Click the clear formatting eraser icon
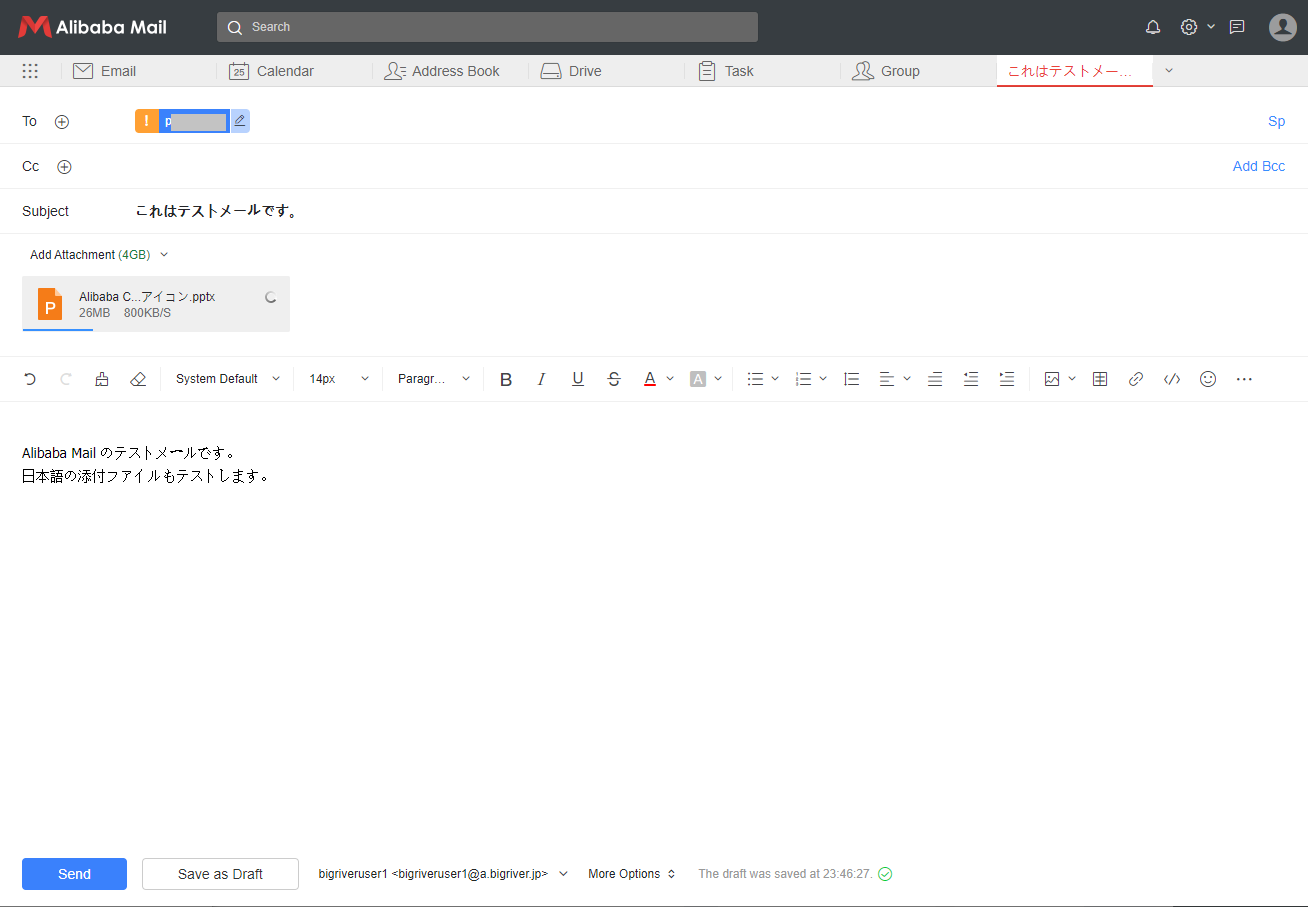Image resolution: width=1308 pixels, height=907 pixels. tap(138, 379)
